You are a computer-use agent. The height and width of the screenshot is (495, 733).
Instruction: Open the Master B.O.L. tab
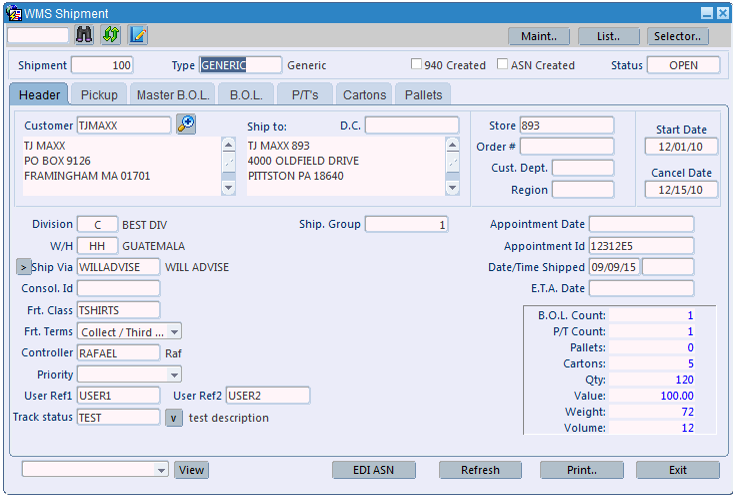point(173,94)
